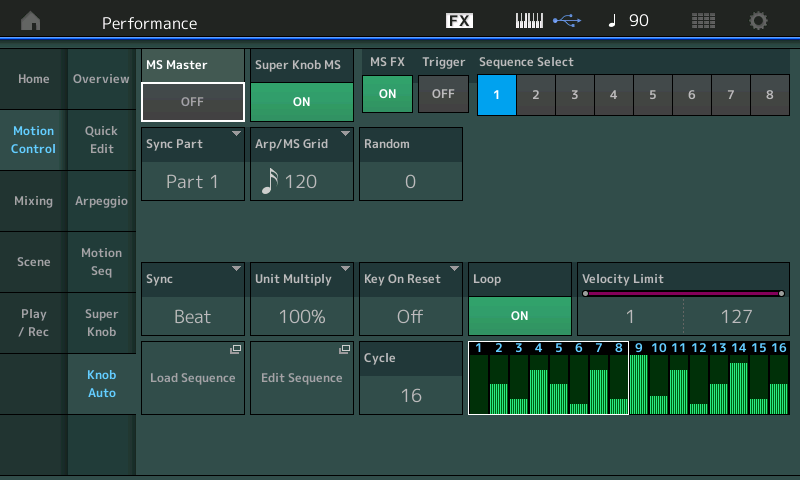Open the Utility settings gear

point(759,21)
